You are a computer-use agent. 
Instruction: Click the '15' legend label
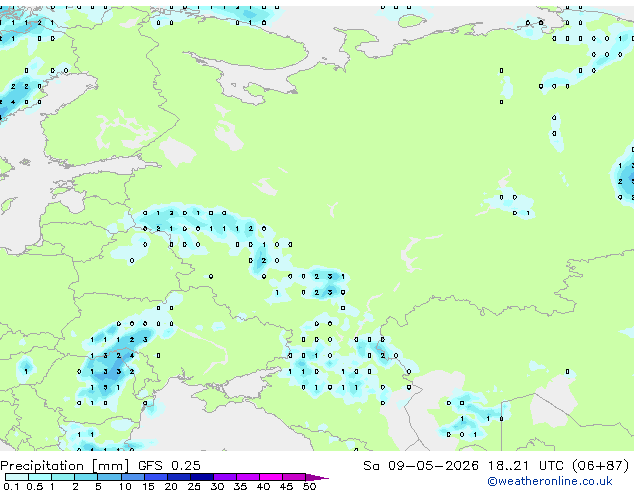point(148,486)
